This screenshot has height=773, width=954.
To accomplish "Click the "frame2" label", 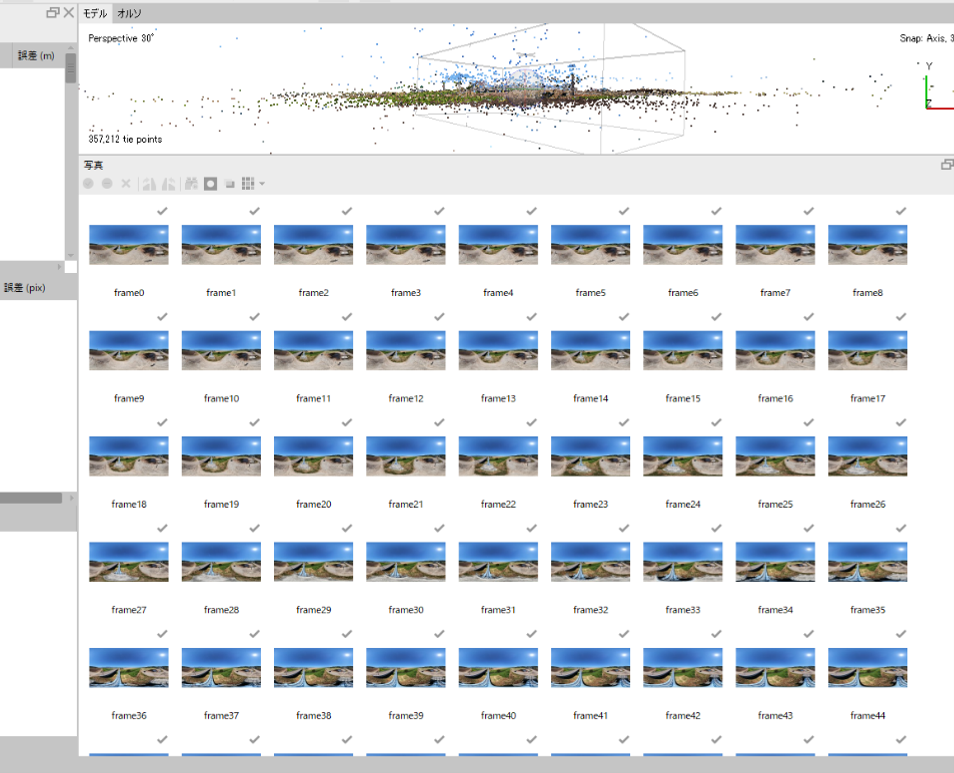I will click(313, 293).
